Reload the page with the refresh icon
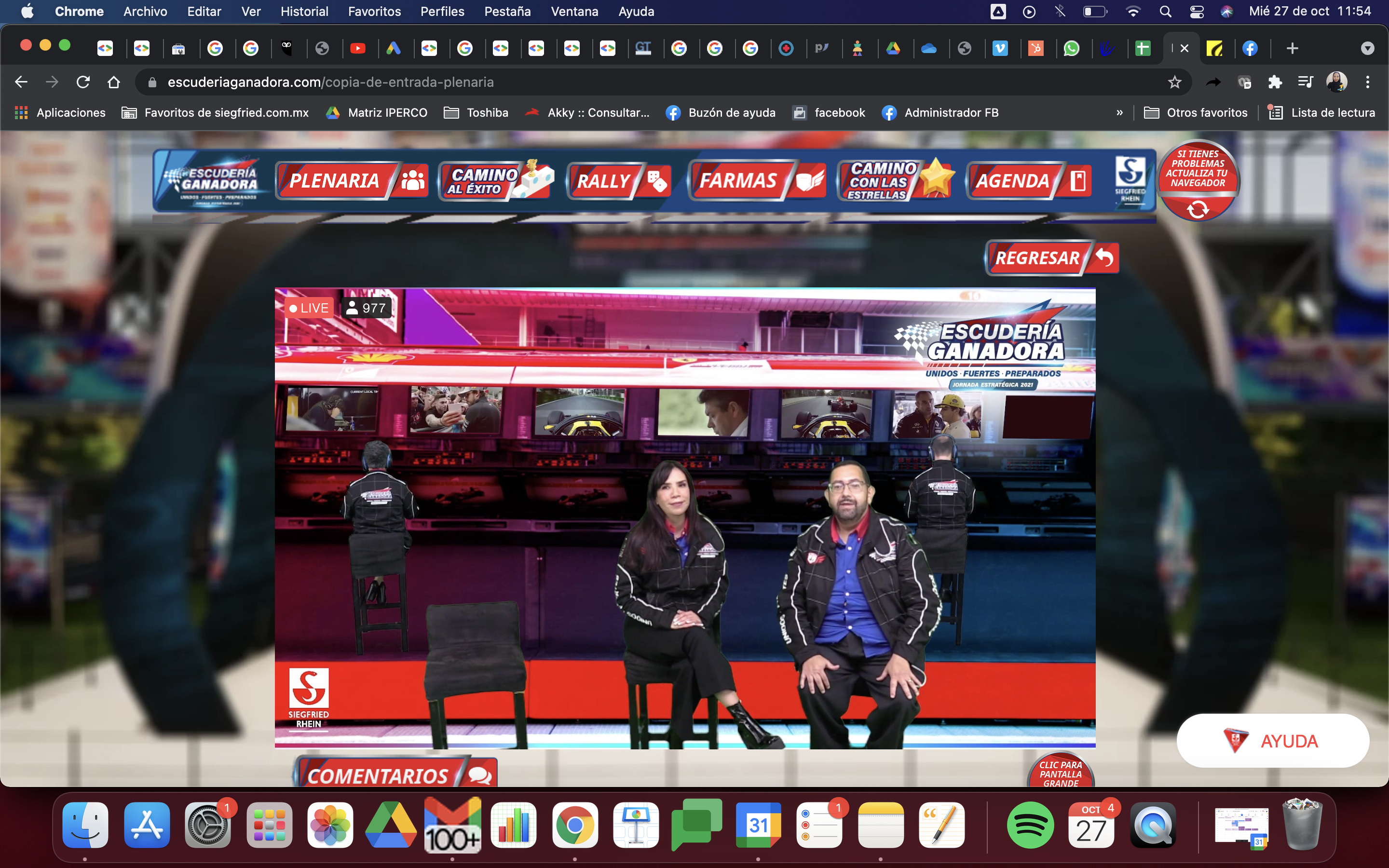Image resolution: width=1389 pixels, height=868 pixels. coord(83,82)
